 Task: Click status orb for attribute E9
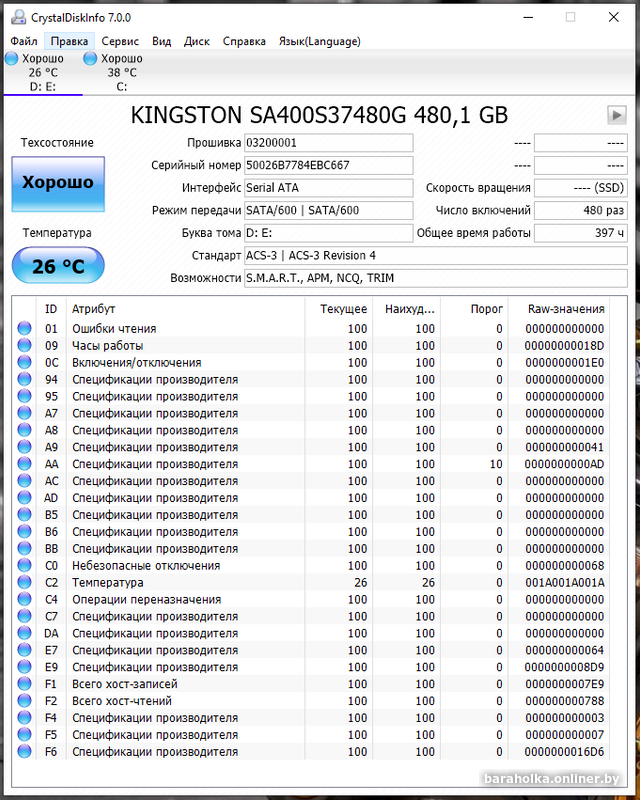click(24, 666)
